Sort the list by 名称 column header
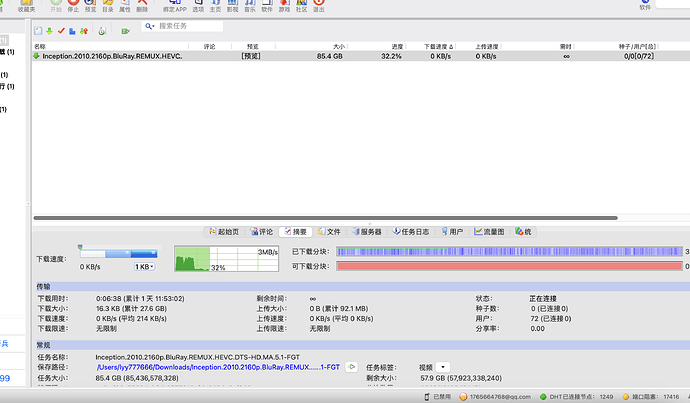 point(40,47)
